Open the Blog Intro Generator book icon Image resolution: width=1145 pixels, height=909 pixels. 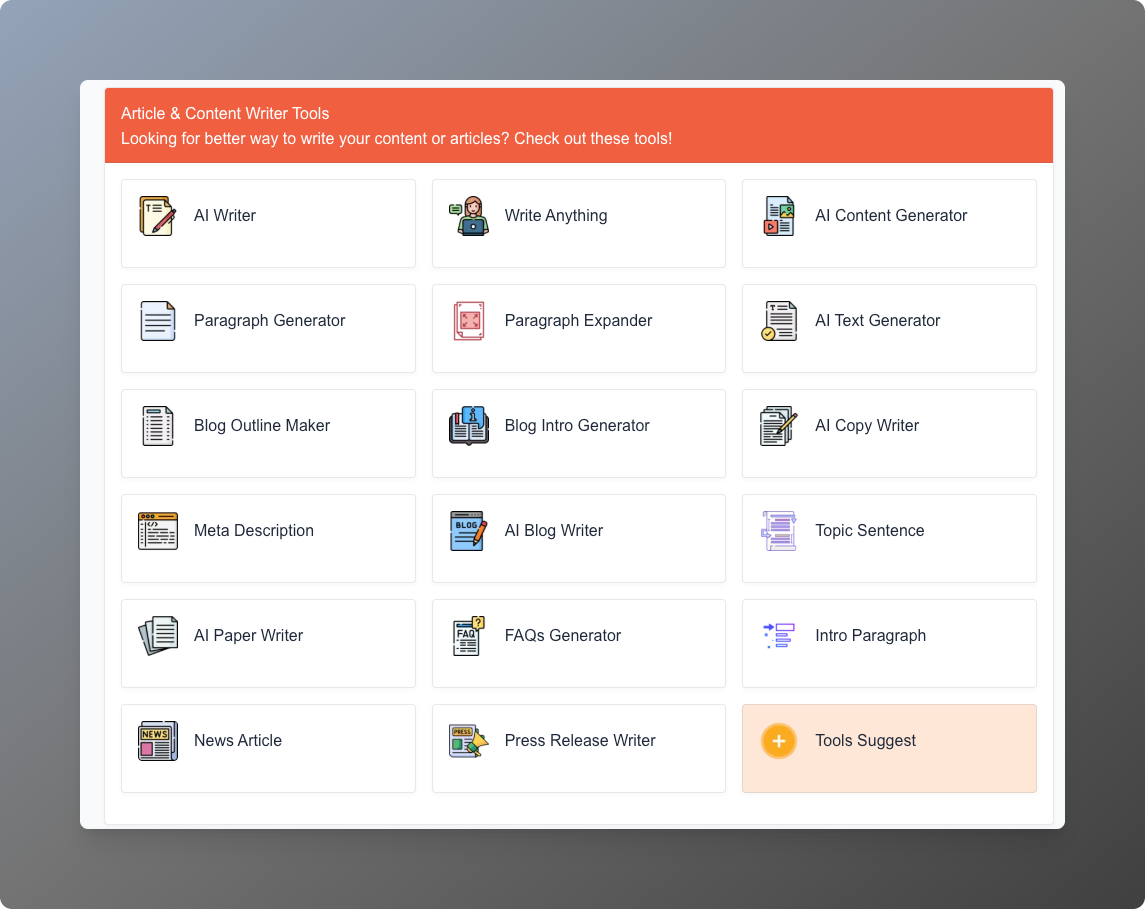(467, 425)
